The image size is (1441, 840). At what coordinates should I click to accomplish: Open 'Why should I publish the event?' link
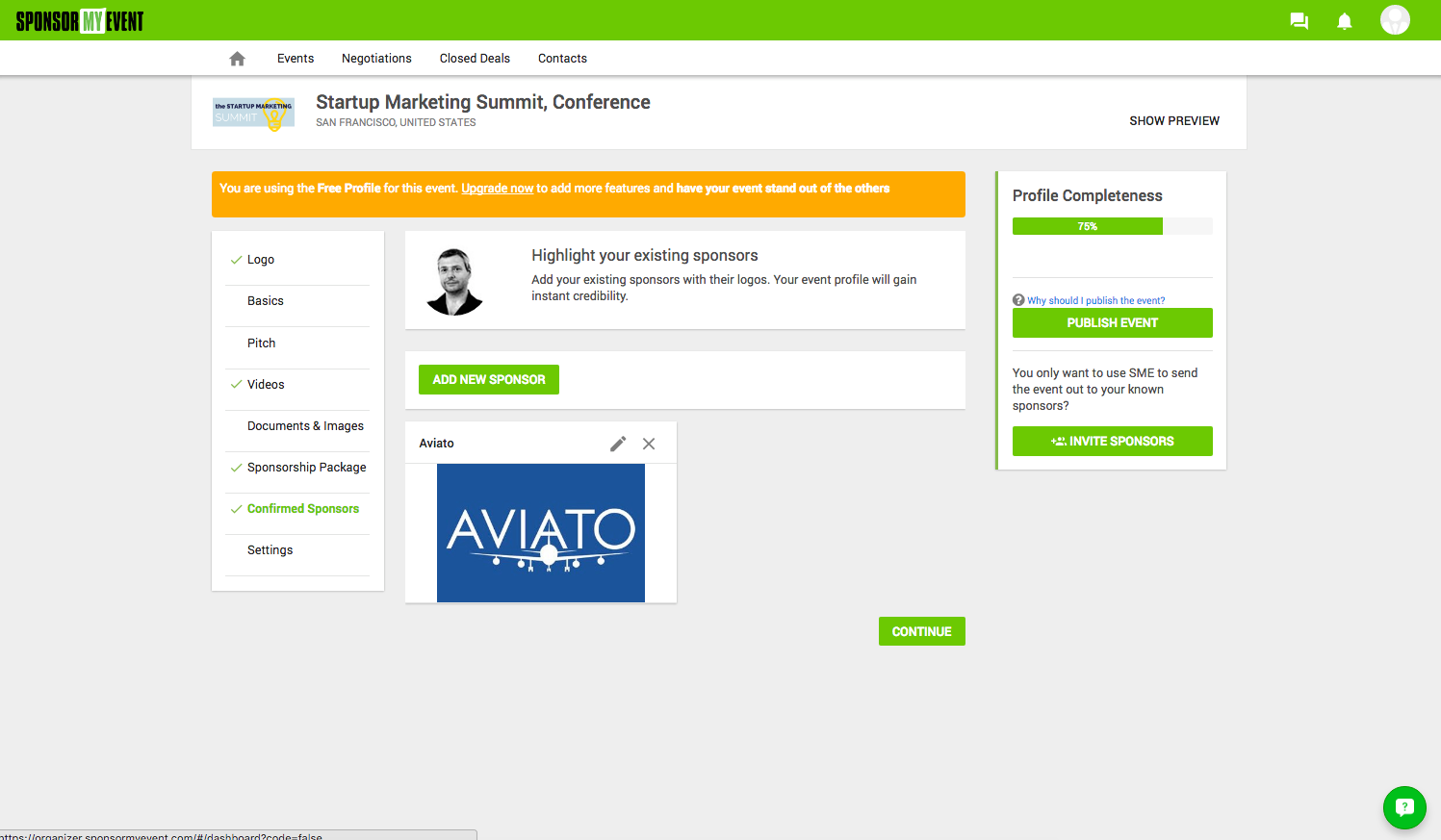coord(1095,301)
